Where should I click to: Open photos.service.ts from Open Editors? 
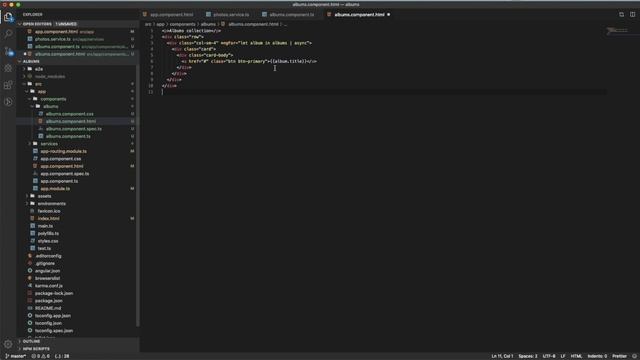pos(78,39)
